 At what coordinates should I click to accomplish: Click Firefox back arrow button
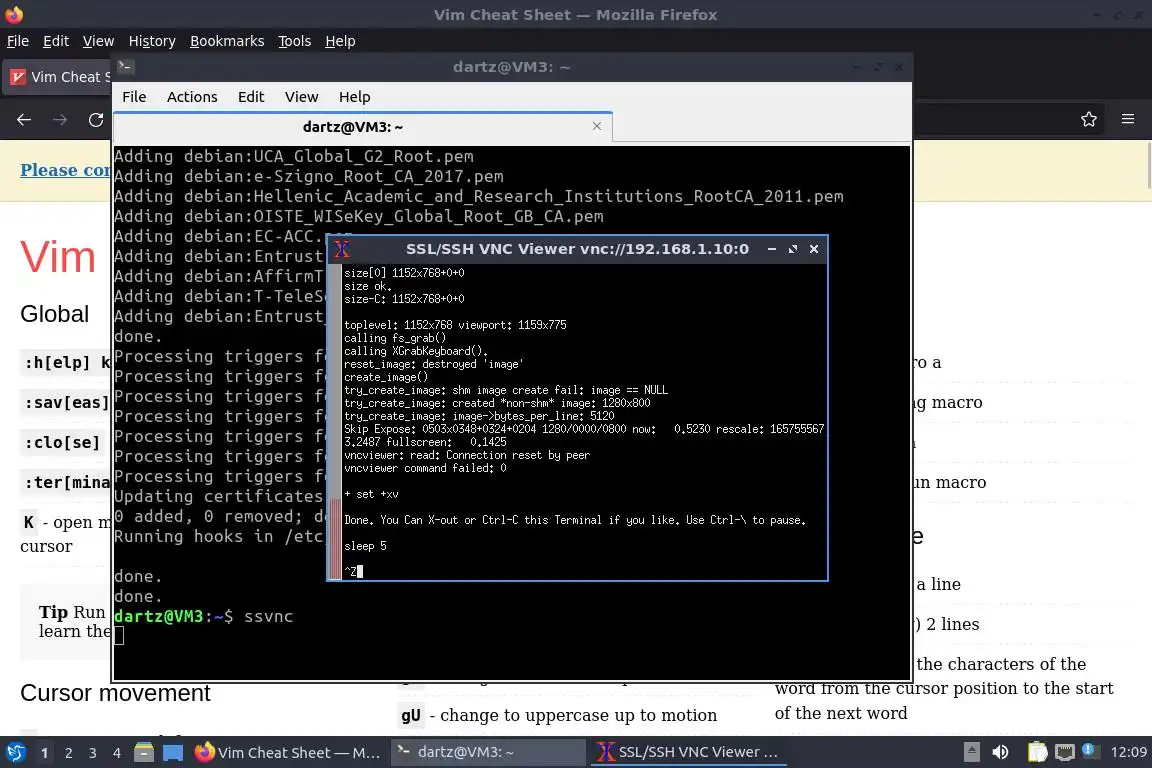24,119
